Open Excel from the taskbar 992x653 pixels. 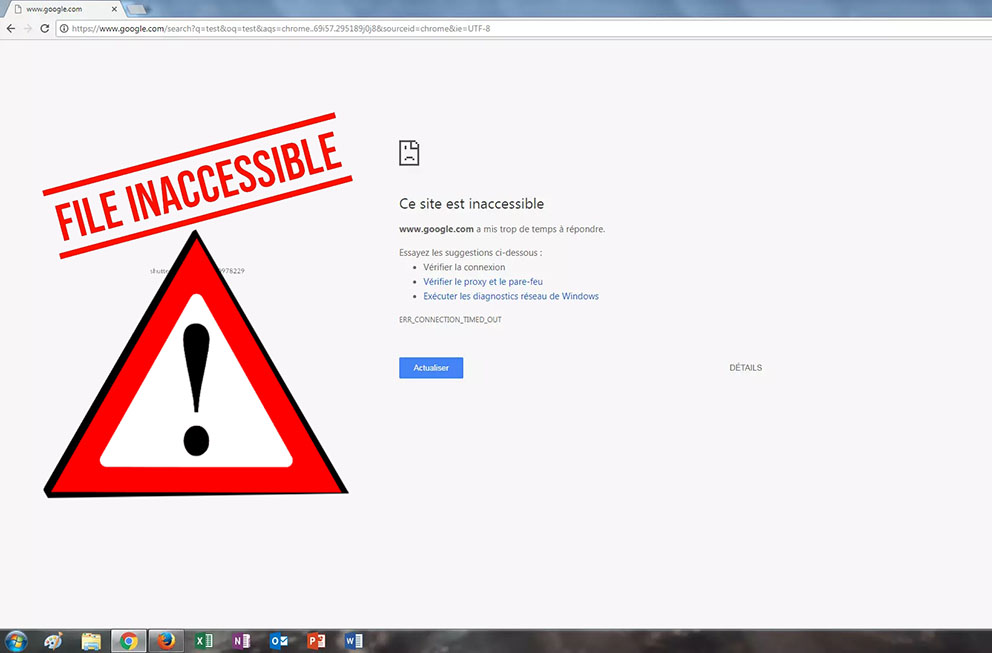point(204,641)
